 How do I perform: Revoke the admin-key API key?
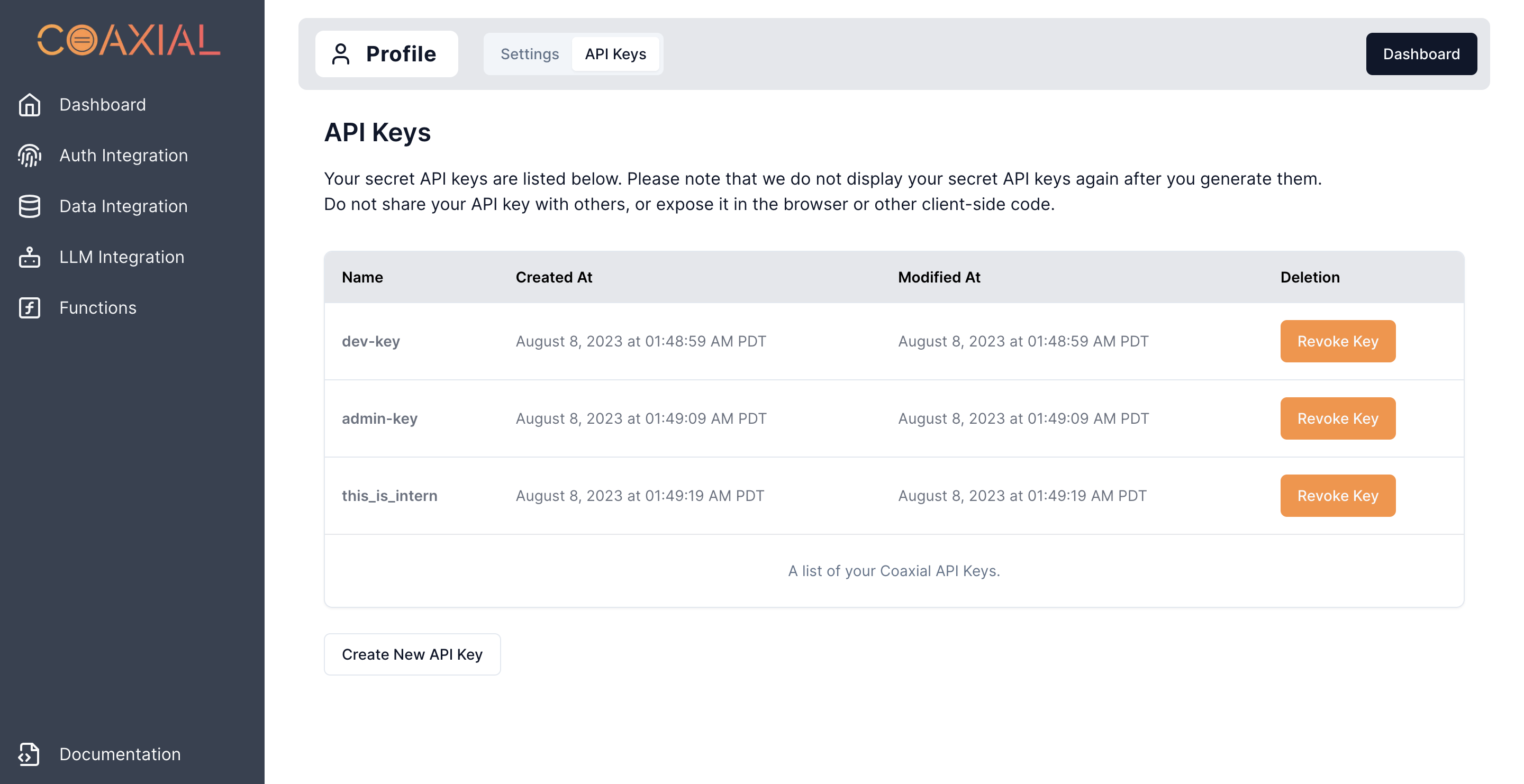(1338, 418)
